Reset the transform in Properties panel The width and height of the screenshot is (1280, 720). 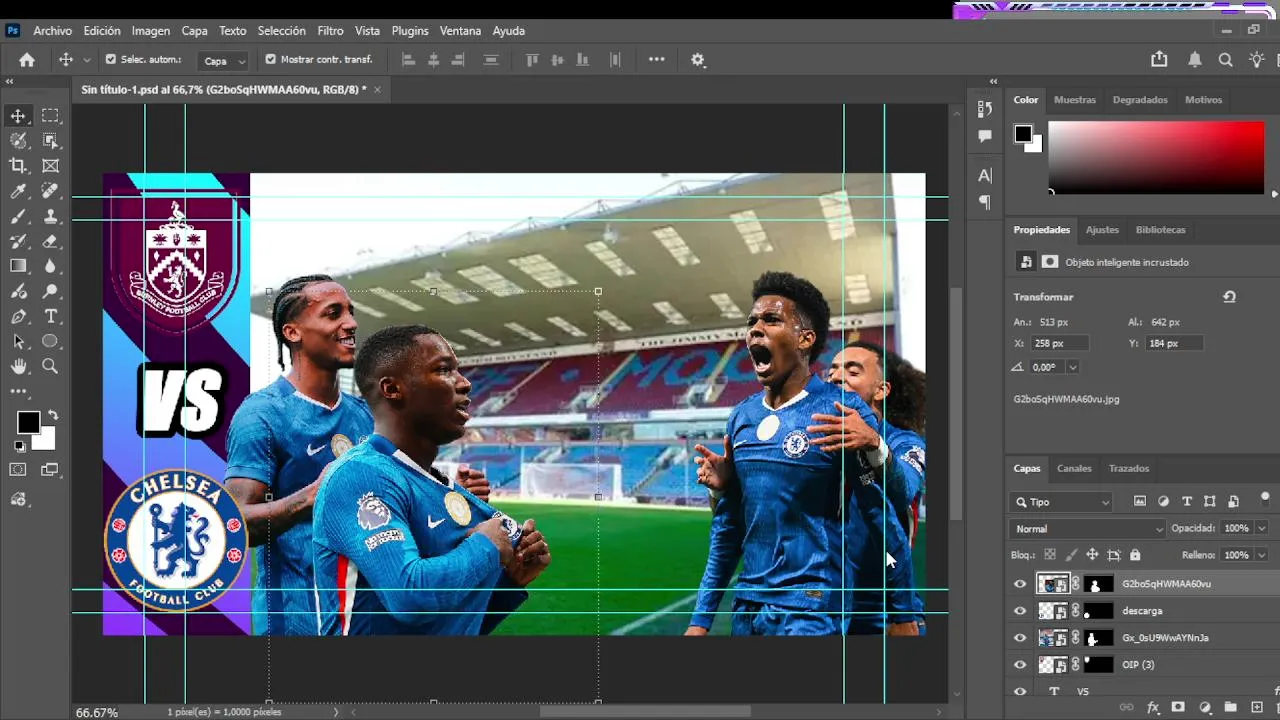[1229, 297]
